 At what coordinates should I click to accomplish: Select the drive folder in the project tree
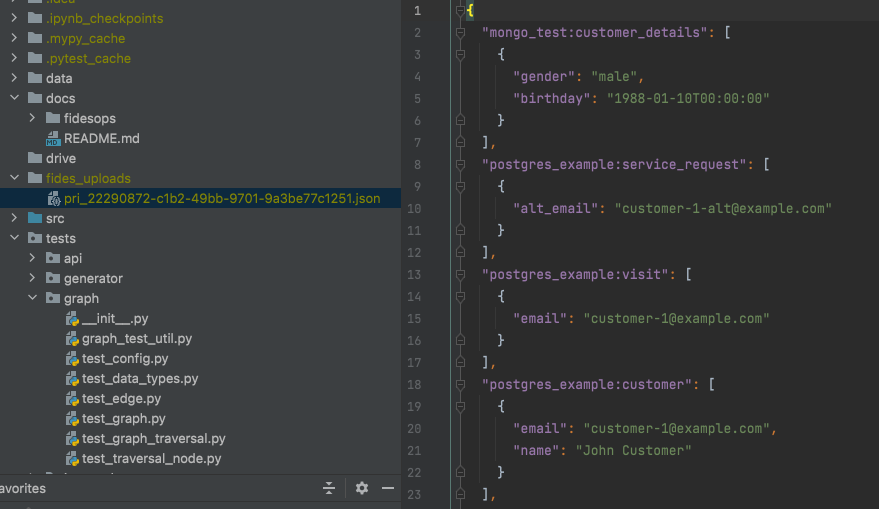coord(60,158)
